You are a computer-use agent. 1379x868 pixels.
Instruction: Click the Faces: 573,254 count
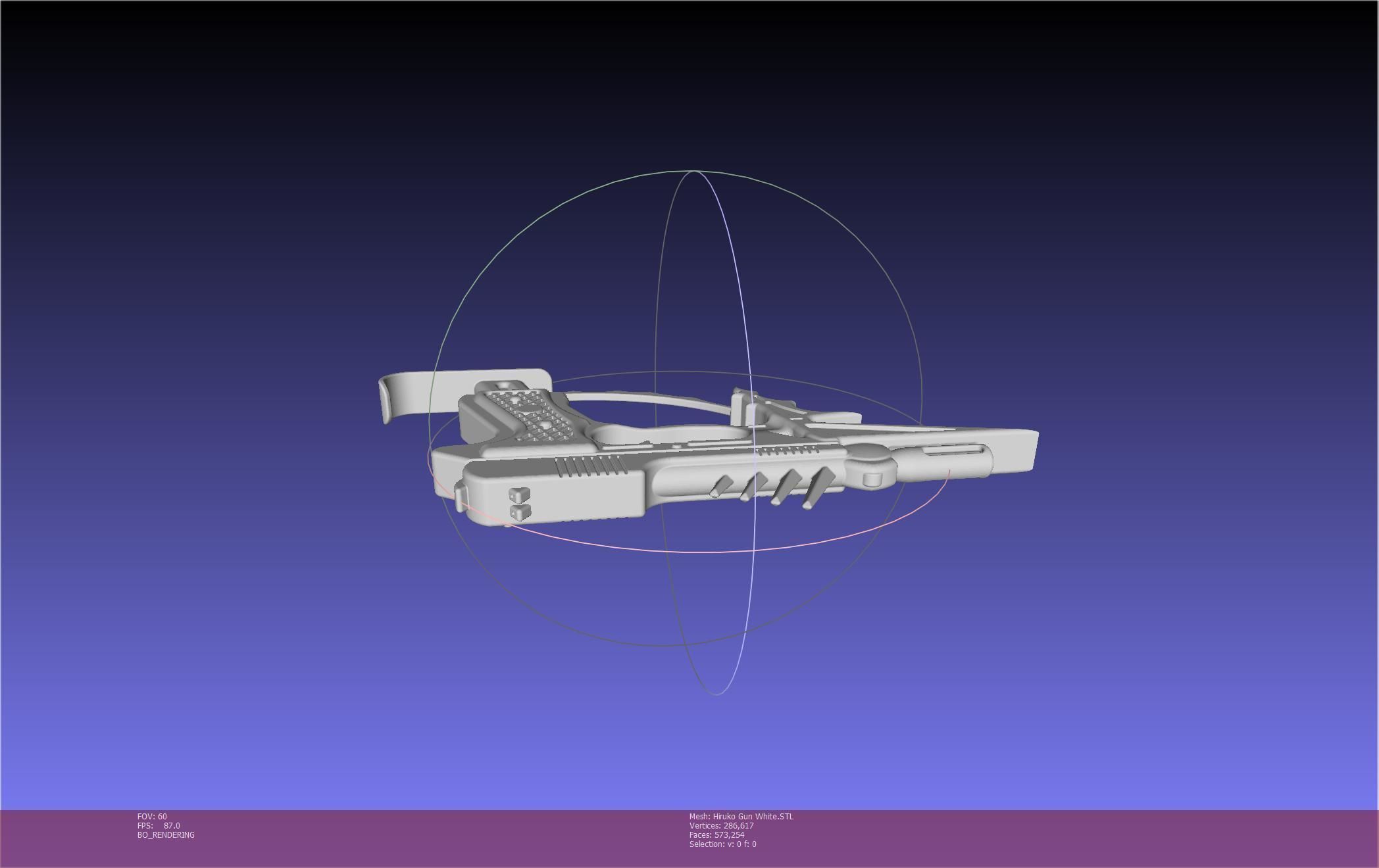coord(717,834)
